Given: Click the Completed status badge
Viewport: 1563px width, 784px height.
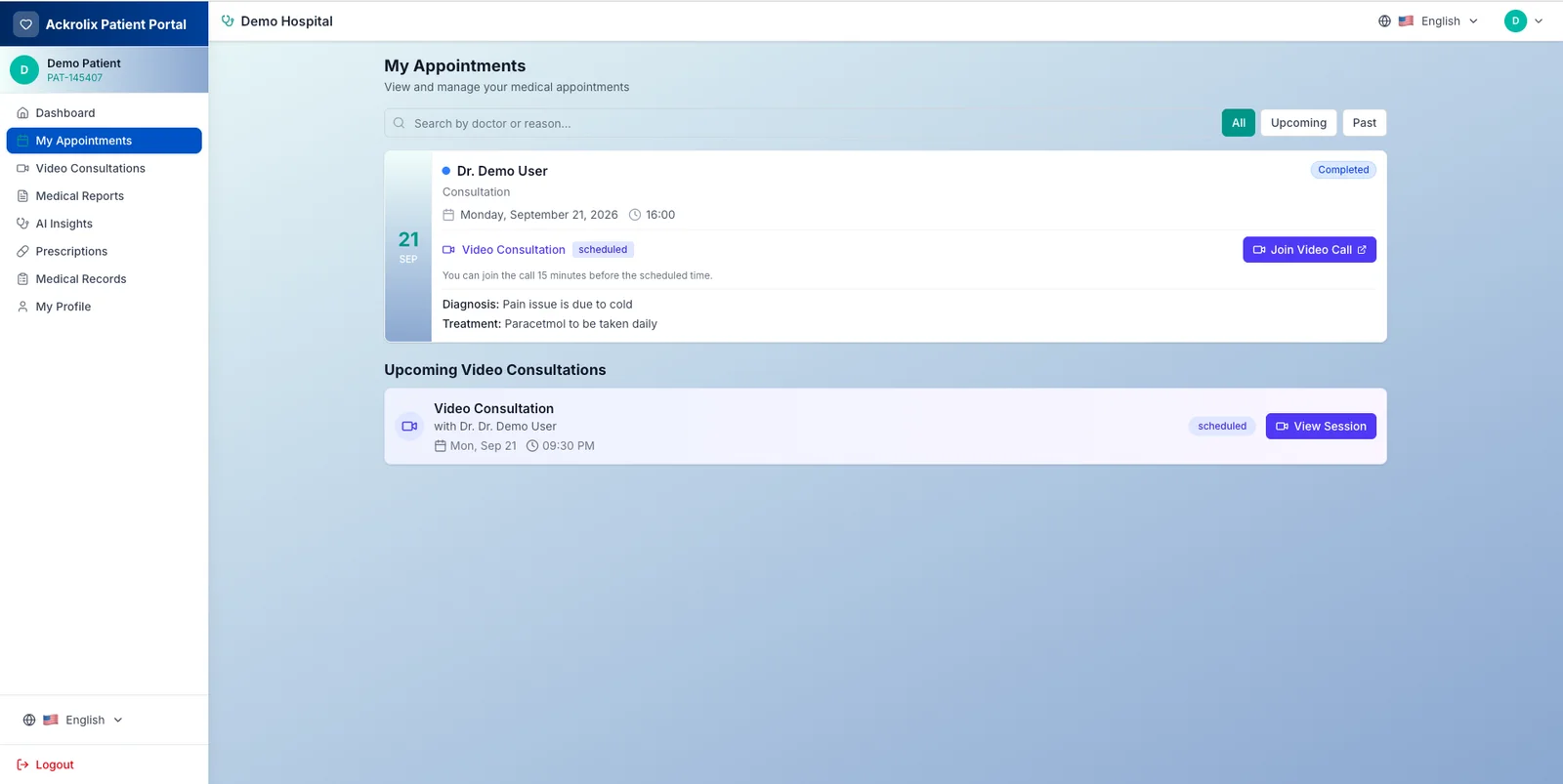Looking at the screenshot, I should pyautogui.click(x=1343, y=170).
